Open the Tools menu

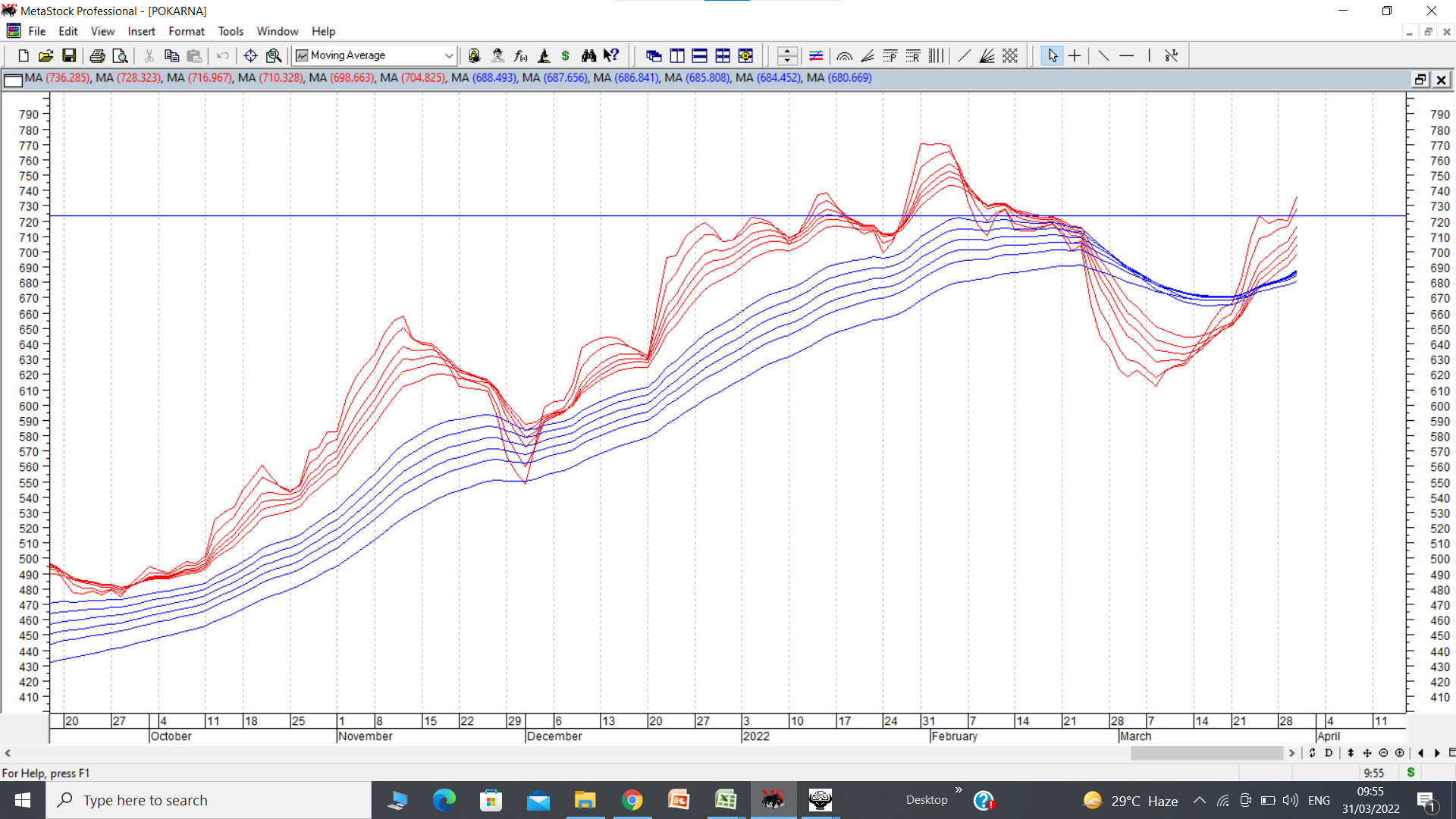tap(231, 31)
